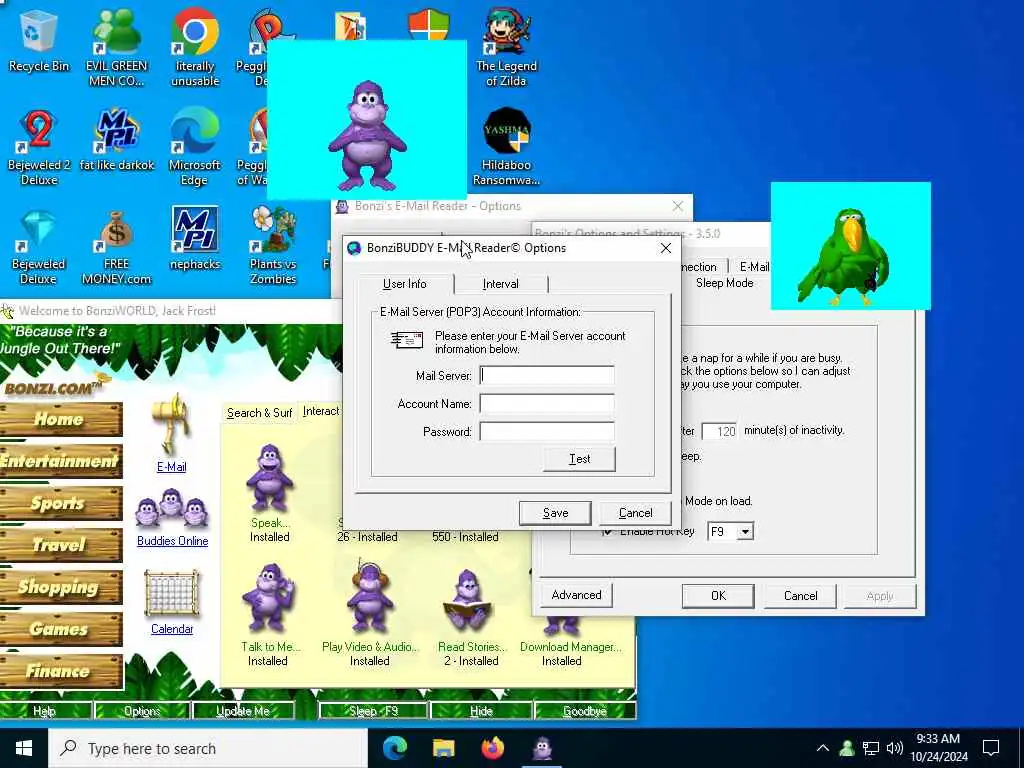Open Microsoft Edge from the taskbar
Viewport: 1024px width, 768px height.
[x=394, y=748]
